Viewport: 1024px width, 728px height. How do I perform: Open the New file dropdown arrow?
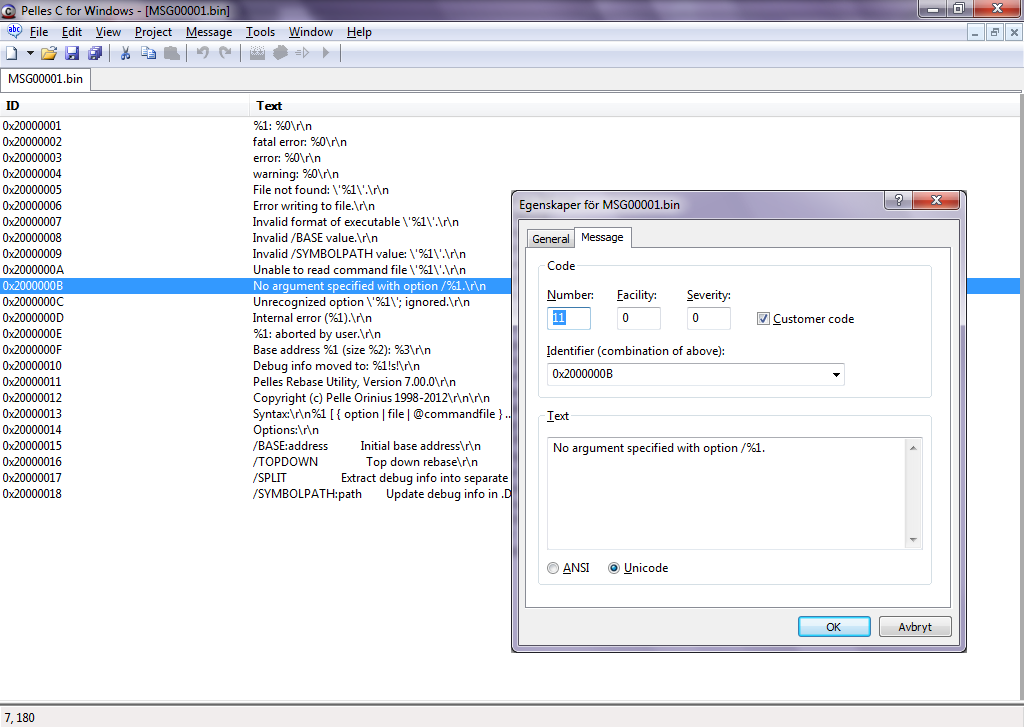29,54
